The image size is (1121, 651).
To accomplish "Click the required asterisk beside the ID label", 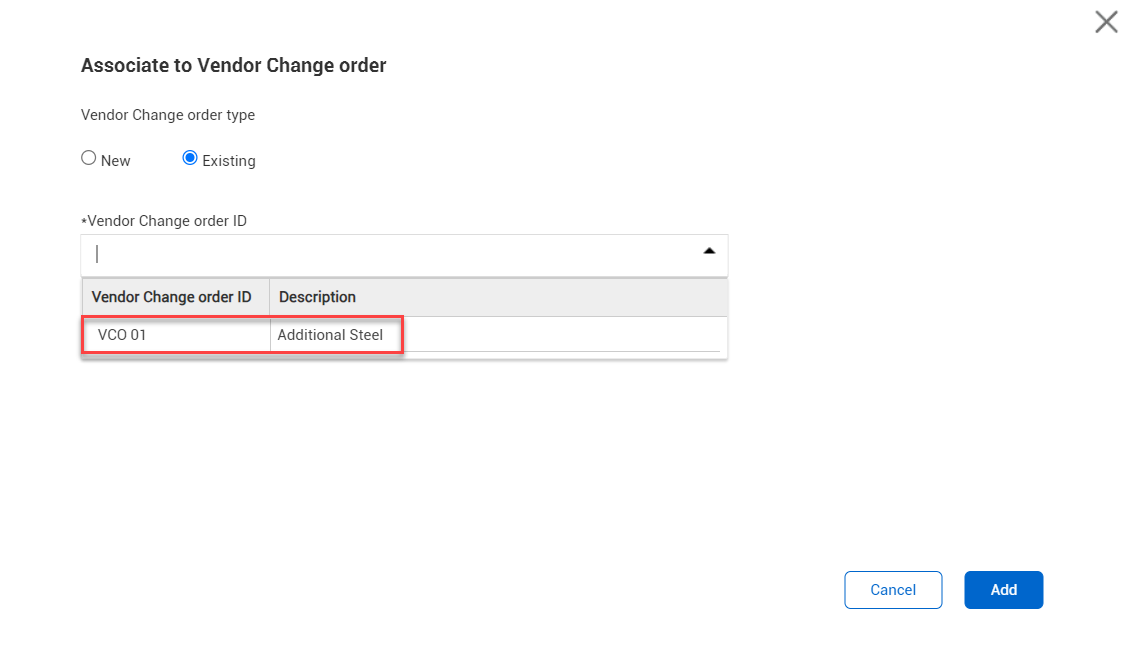I will click(x=84, y=221).
